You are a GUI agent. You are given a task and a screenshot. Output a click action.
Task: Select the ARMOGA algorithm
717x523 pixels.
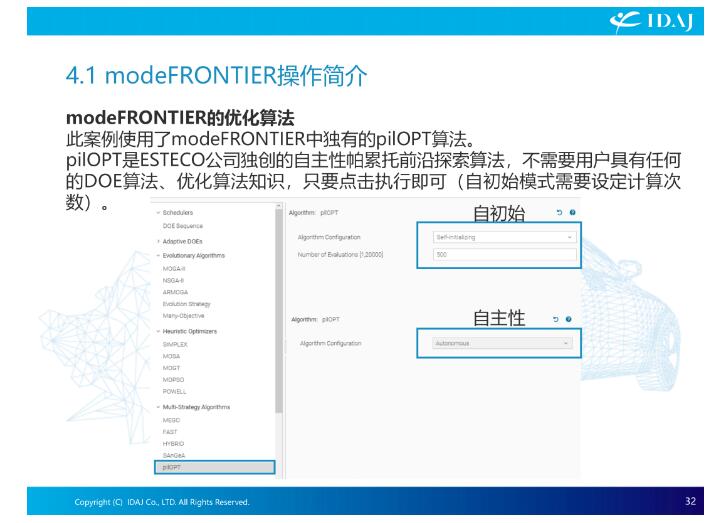pyautogui.click(x=175, y=292)
